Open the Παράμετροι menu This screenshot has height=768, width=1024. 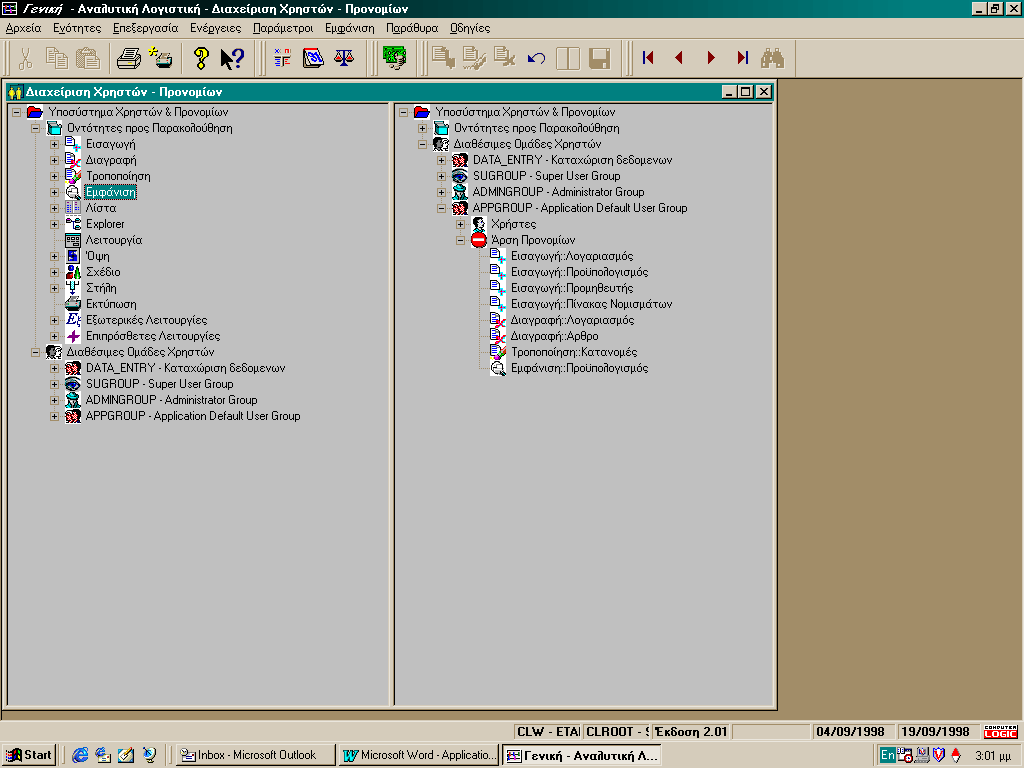tap(283, 28)
